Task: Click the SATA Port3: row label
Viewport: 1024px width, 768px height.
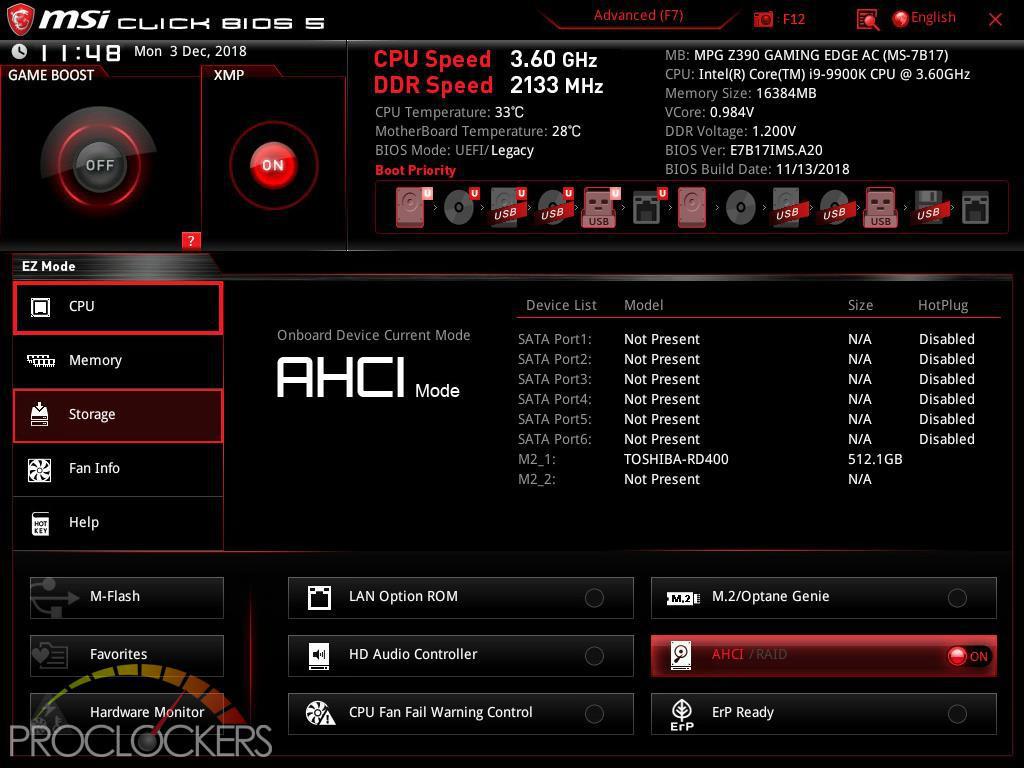Action: [554, 379]
